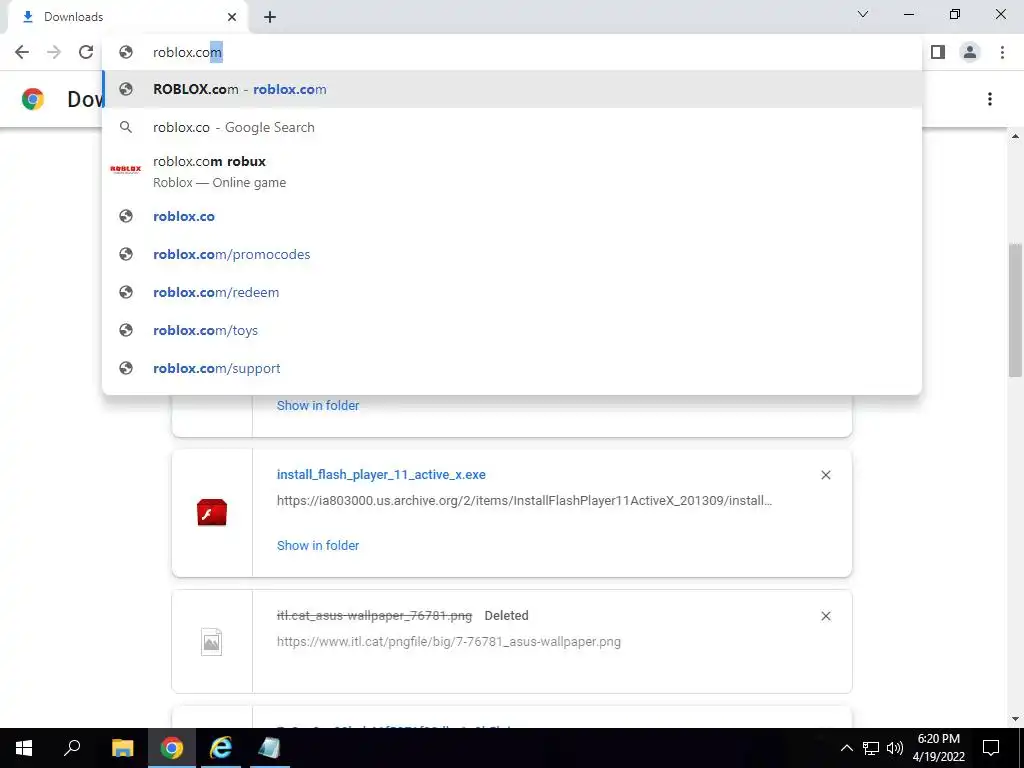Launch Internet Explorer from the taskbar
Screen dimensions: 1024x768
[x=221, y=748]
